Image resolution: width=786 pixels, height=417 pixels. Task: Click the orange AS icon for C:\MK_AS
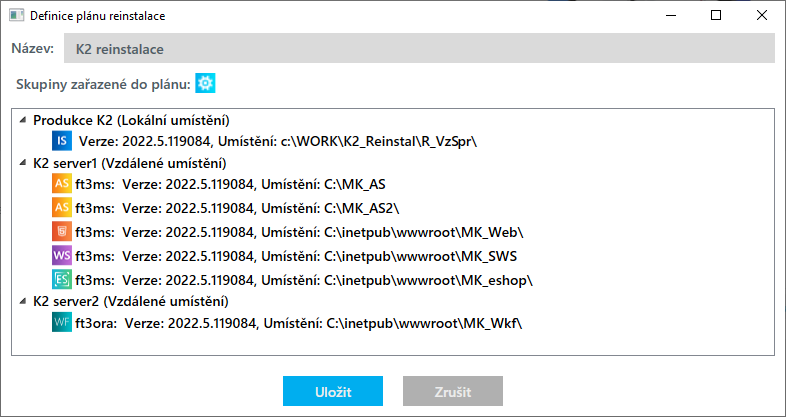pos(62,185)
